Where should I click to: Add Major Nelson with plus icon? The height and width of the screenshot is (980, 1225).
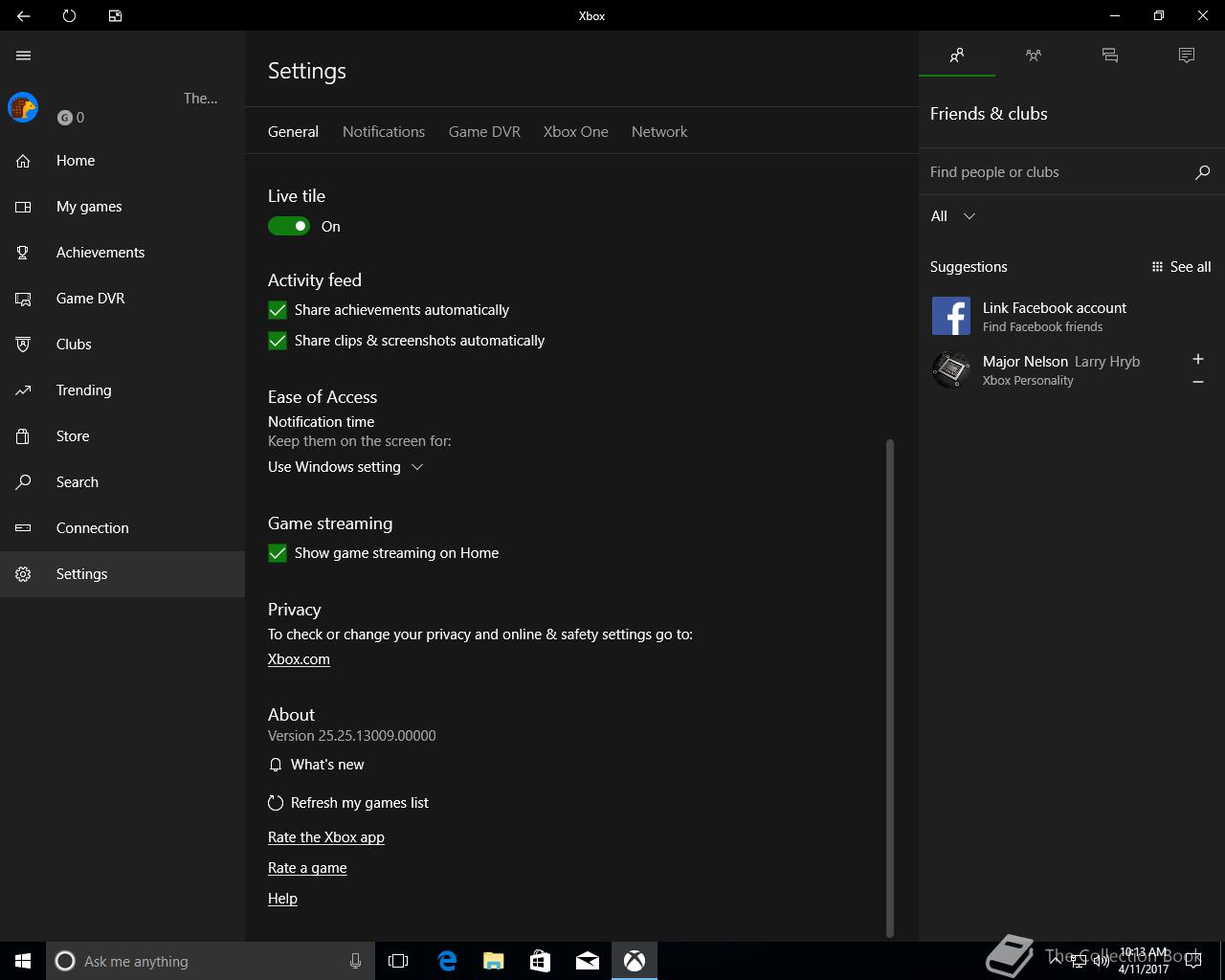pos(1197,359)
